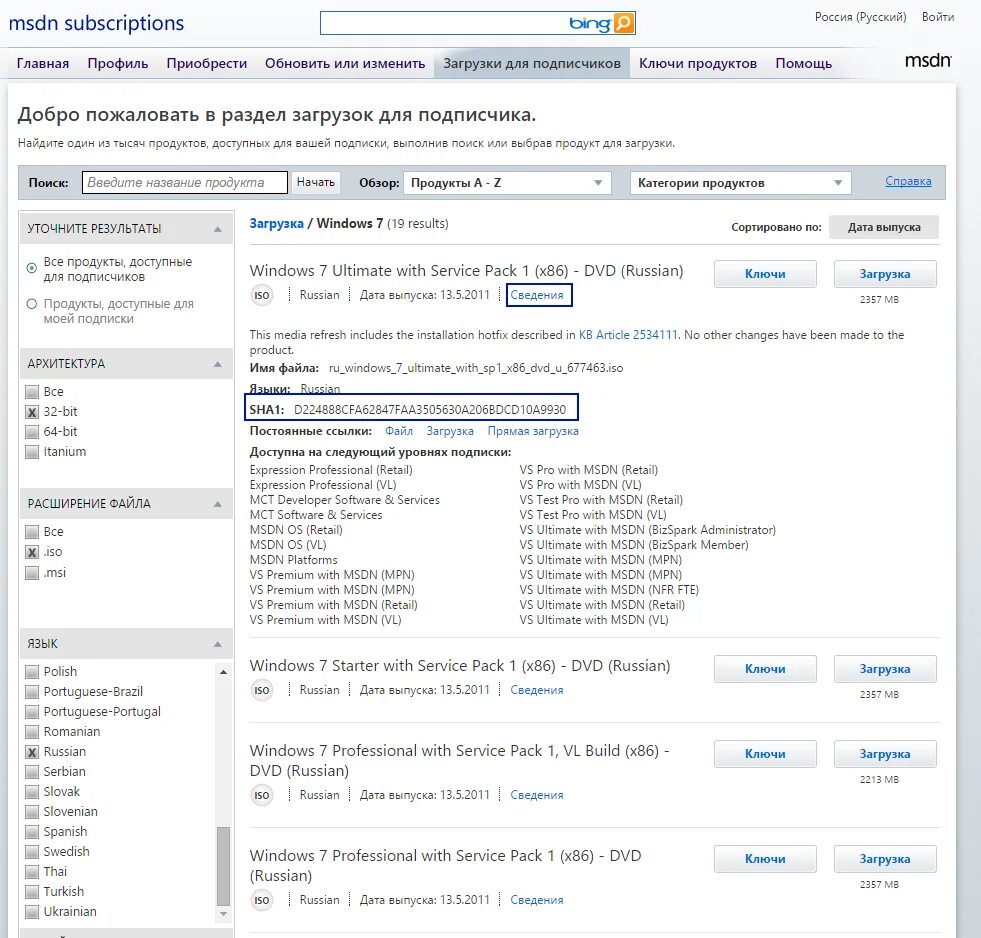The width and height of the screenshot is (981, 938).
Task: Check the Itanium architecture filter
Action: tap(32, 452)
